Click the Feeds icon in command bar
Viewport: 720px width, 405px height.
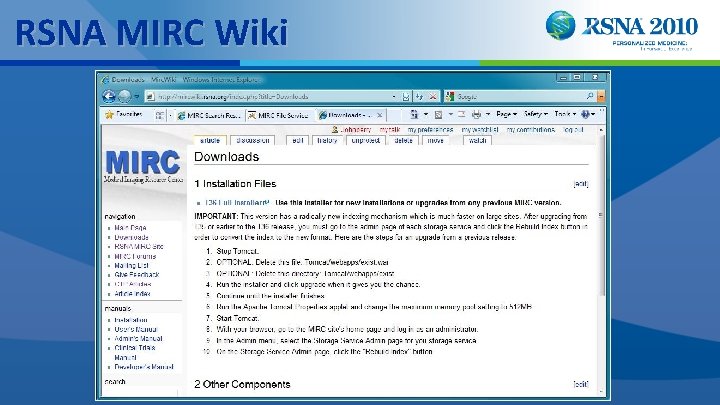439,114
